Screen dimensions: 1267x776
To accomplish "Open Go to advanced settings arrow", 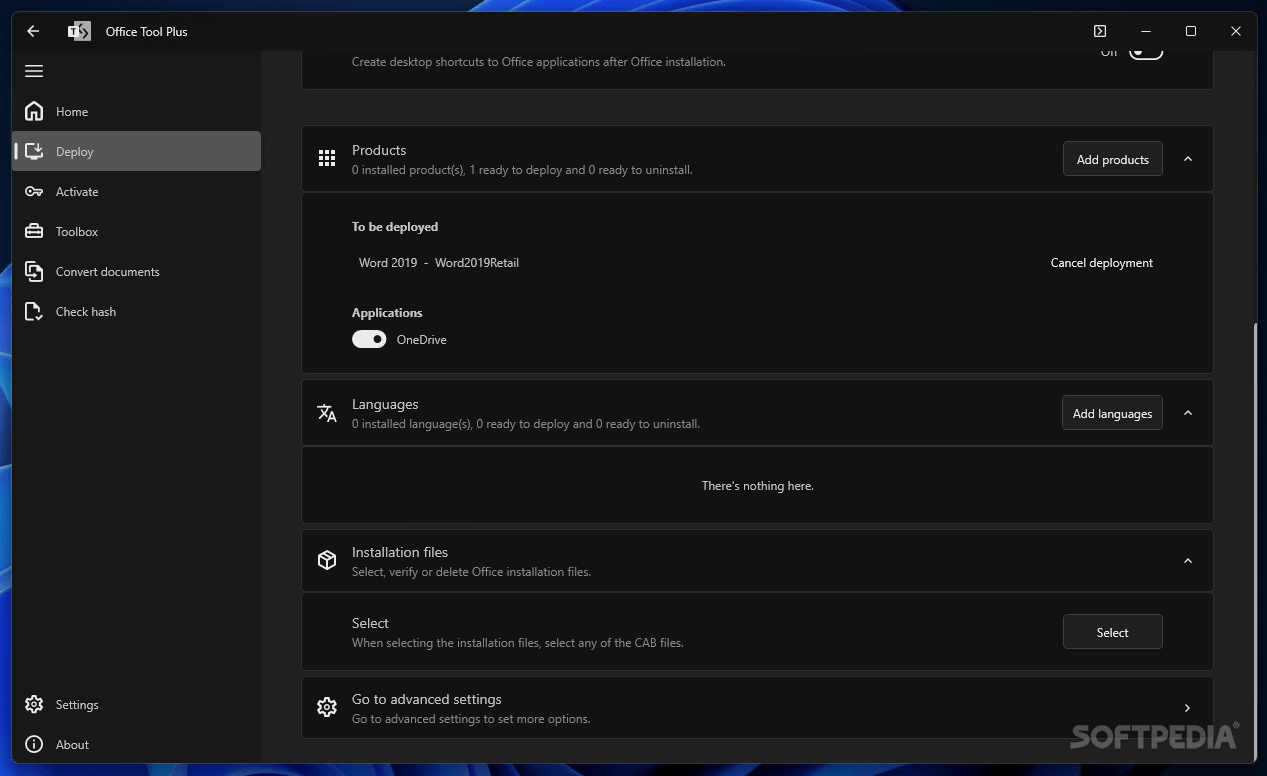I will tap(1188, 708).
